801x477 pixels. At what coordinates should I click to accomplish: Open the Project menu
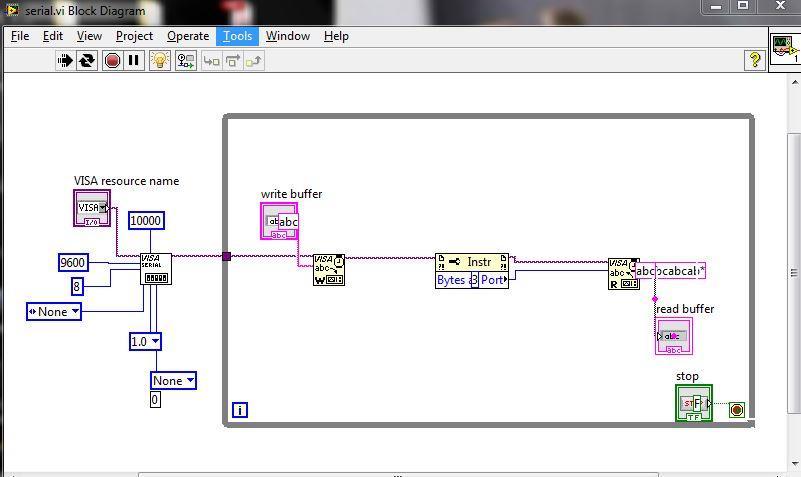coord(134,36)
